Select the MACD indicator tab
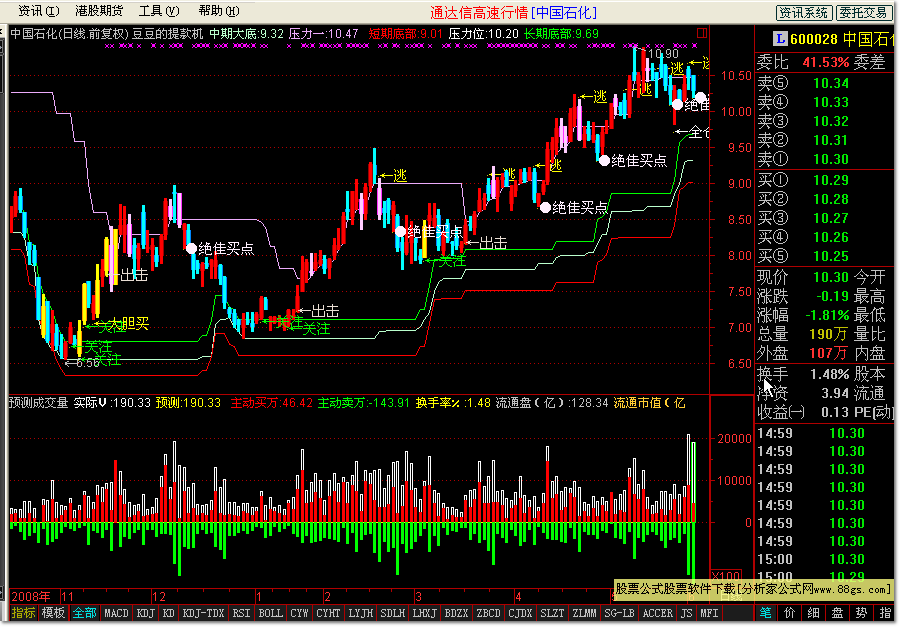The image size is (901, 627). tap(116, 613)
